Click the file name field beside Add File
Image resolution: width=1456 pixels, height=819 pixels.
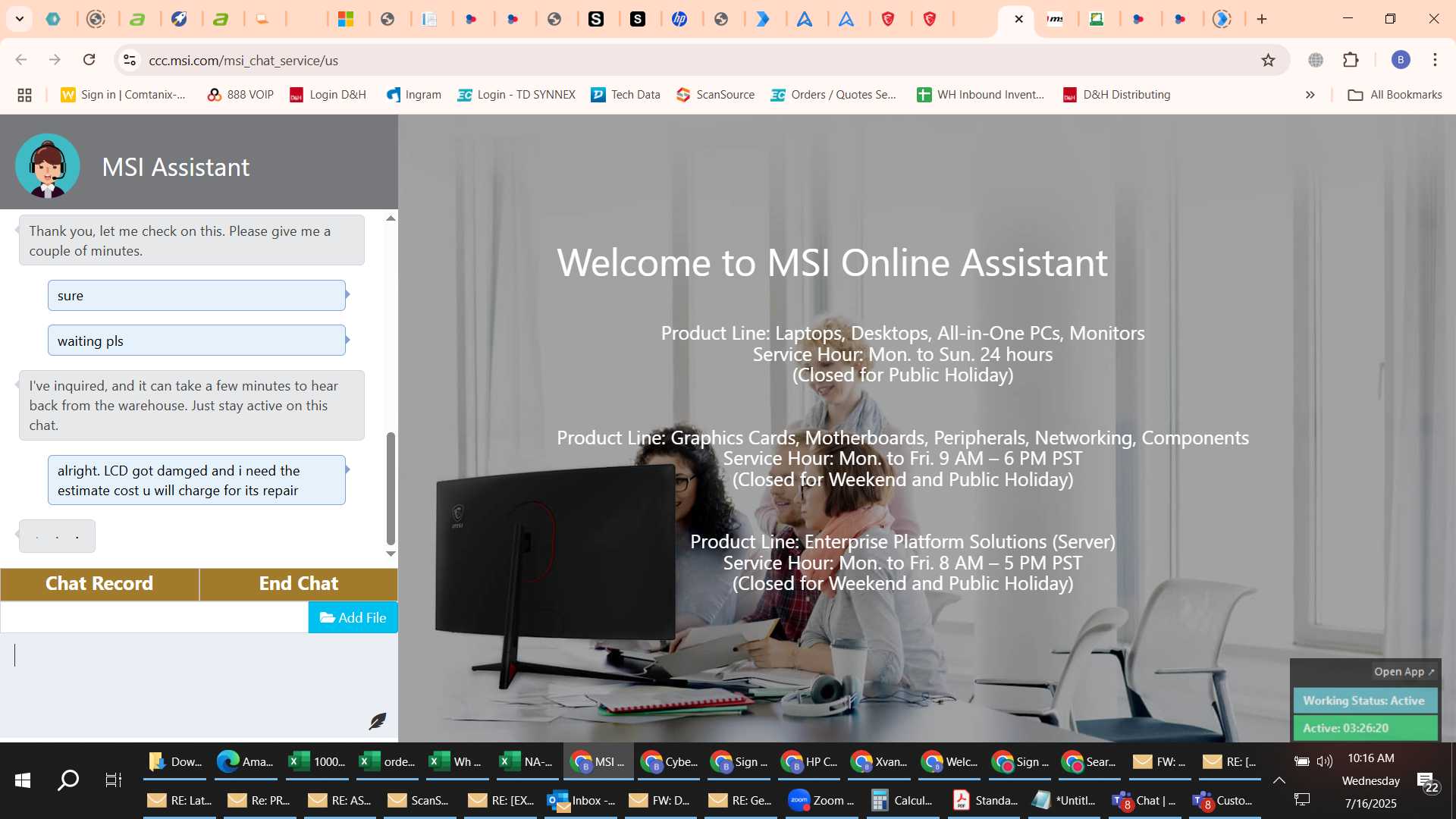(x=154, y=617)
